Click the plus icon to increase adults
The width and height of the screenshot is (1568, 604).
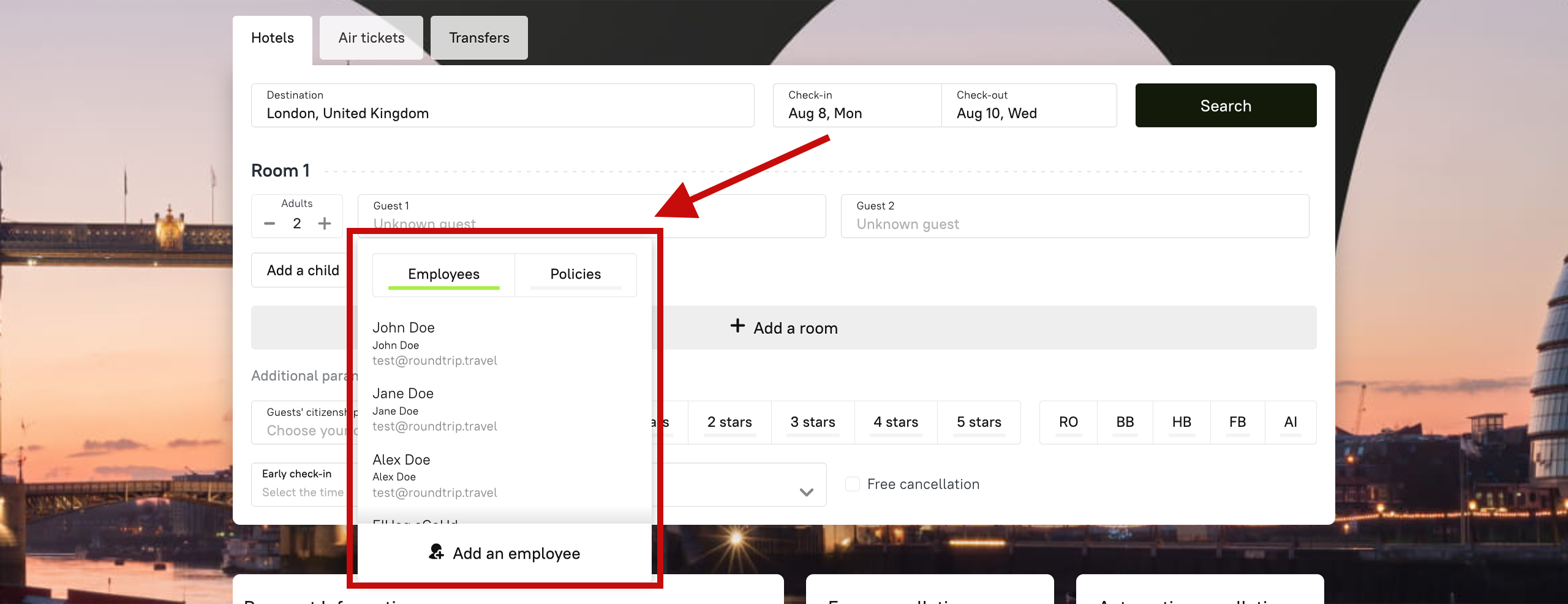tap(325, 224)
